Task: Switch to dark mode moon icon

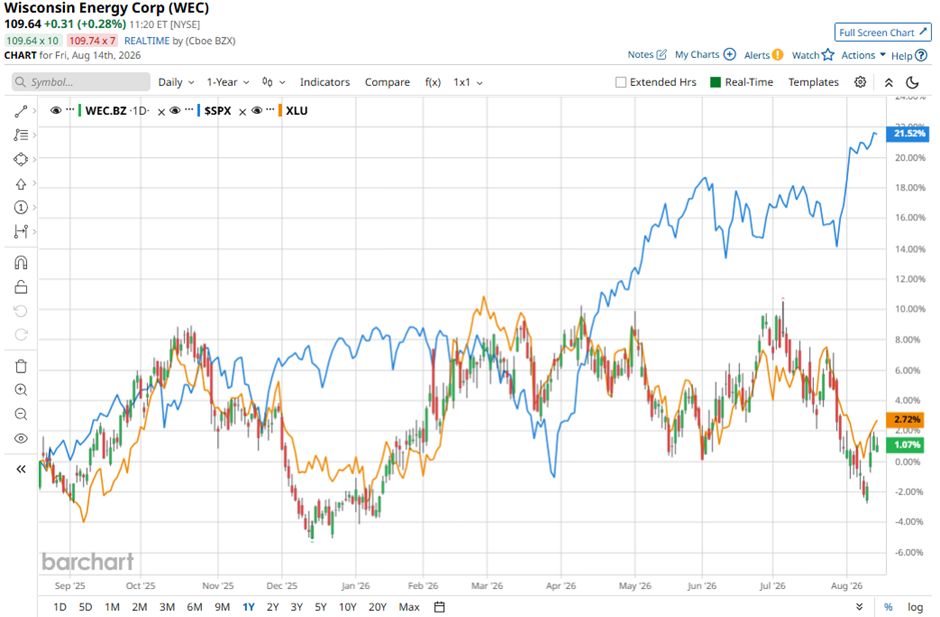Action: (912, 83)
